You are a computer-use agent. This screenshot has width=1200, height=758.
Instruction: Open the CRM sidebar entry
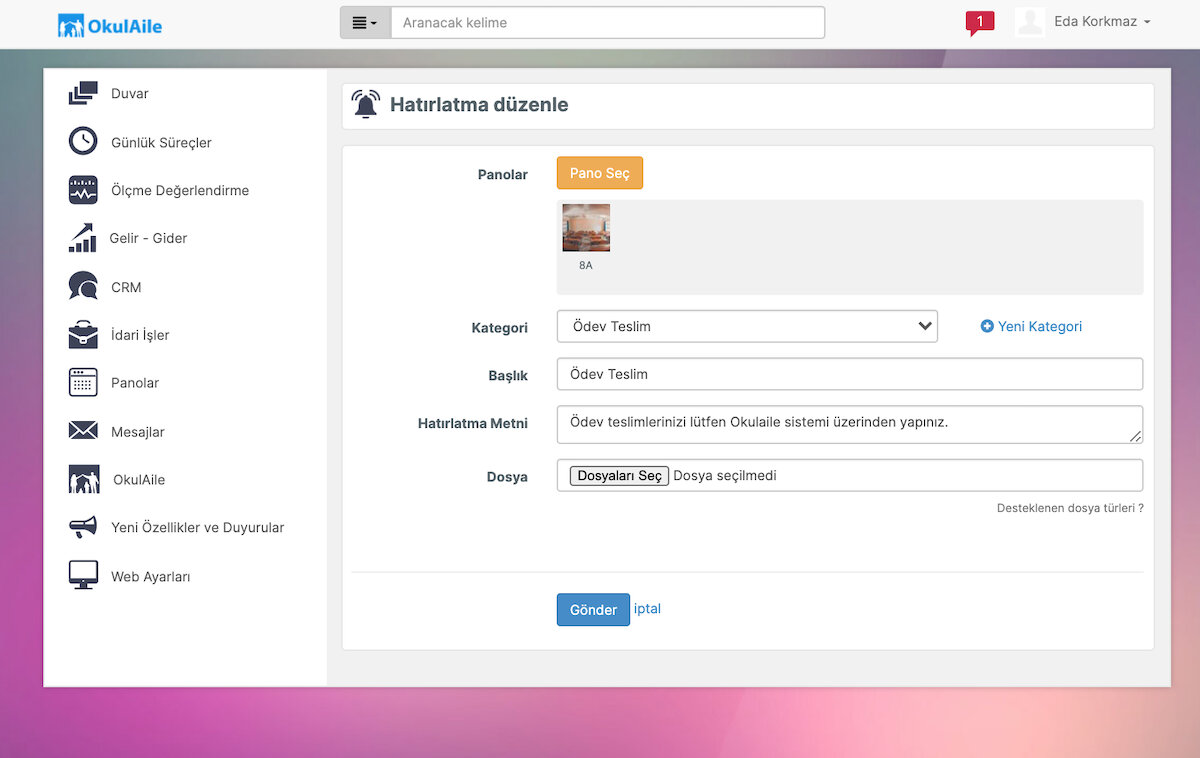pyautogui.click(x=126, y=288)
